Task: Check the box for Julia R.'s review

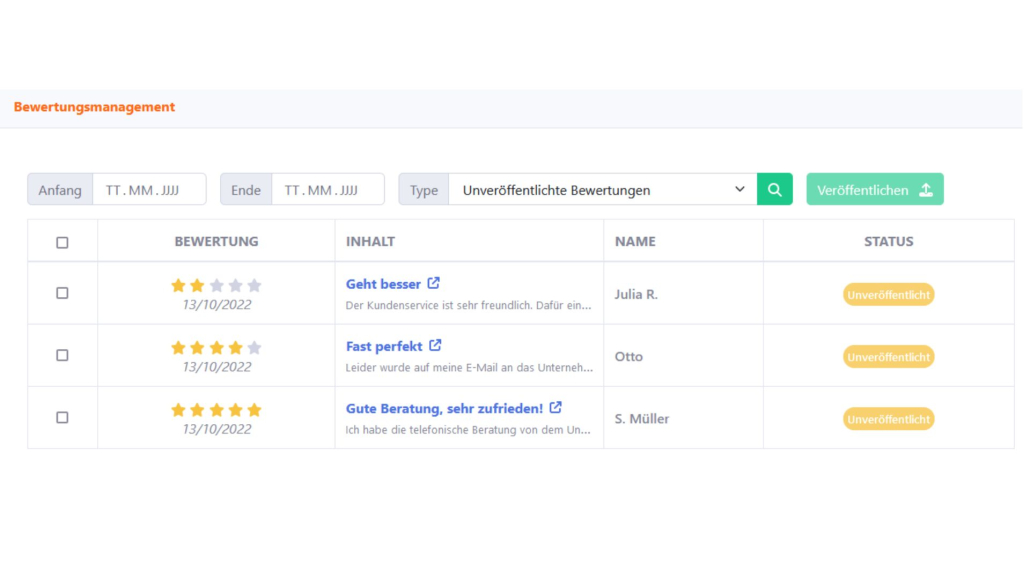Action: coord(62,293)
